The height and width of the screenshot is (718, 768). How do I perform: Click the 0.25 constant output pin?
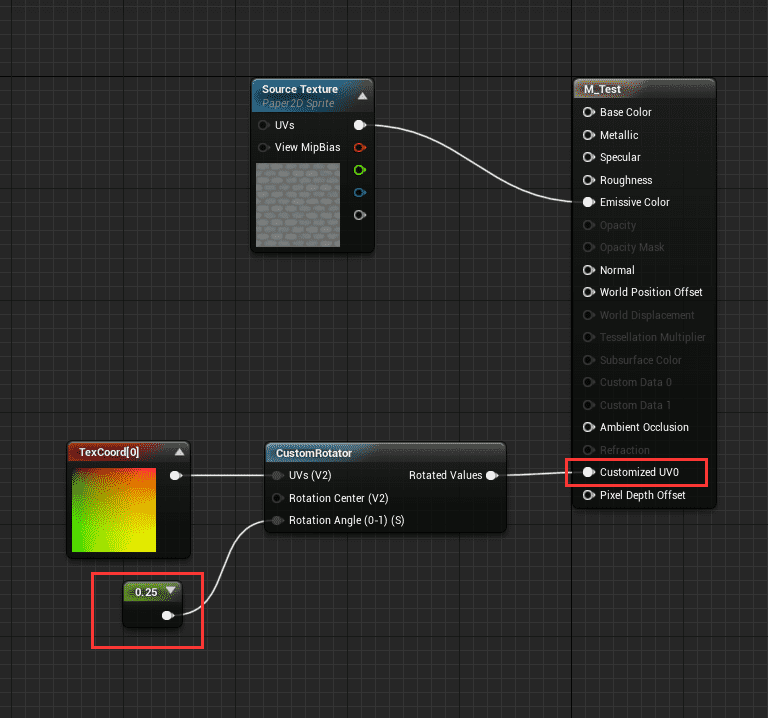pyautogui.click(x=168, y=615)
